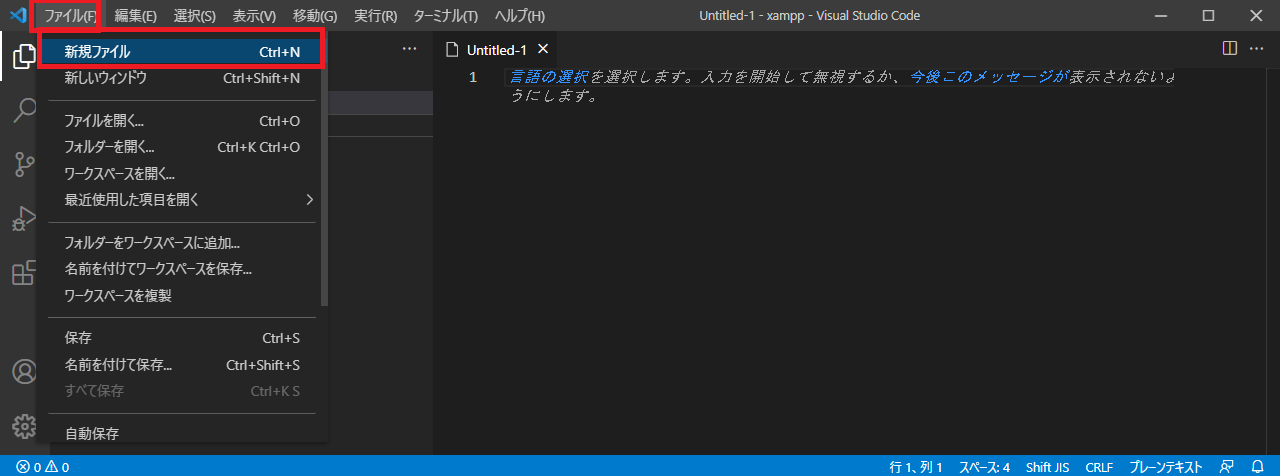Choose 名前を付けてワークスペースを保存... entry
The width and height of the screenshot is (1280, 476).
coord(182,269)
